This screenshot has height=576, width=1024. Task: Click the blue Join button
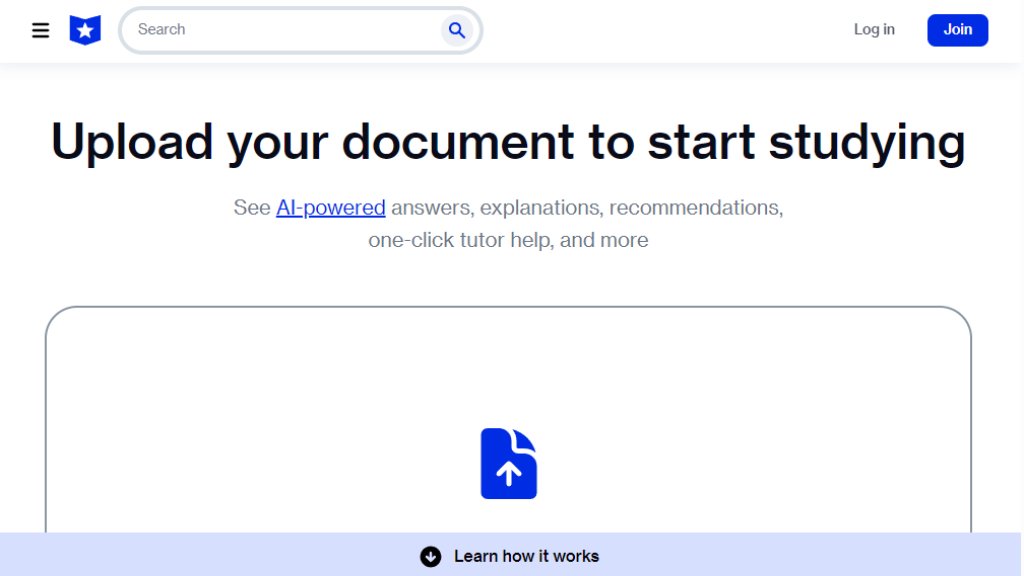(x=957, y=30)
